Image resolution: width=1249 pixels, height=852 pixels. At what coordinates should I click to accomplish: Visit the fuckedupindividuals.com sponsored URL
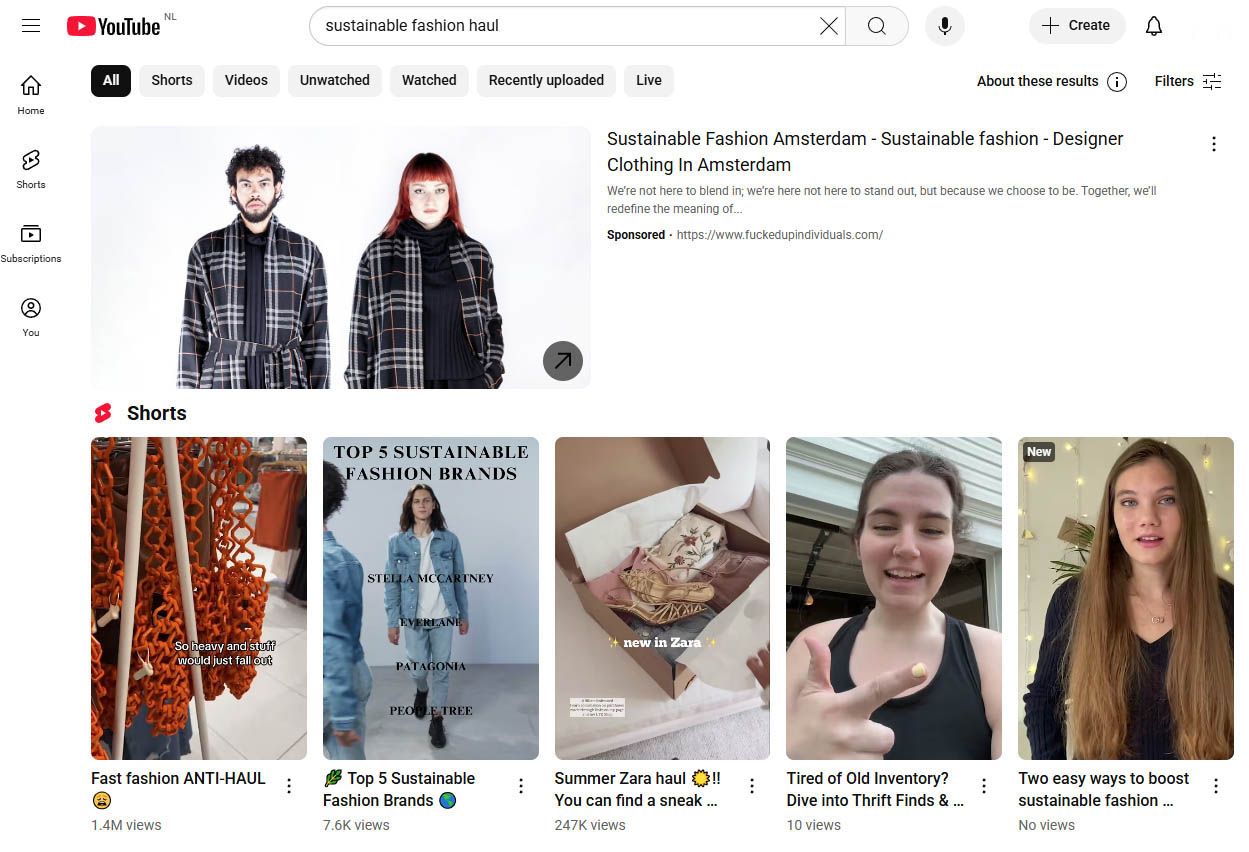pyautogui.click(x=780, y=235)
